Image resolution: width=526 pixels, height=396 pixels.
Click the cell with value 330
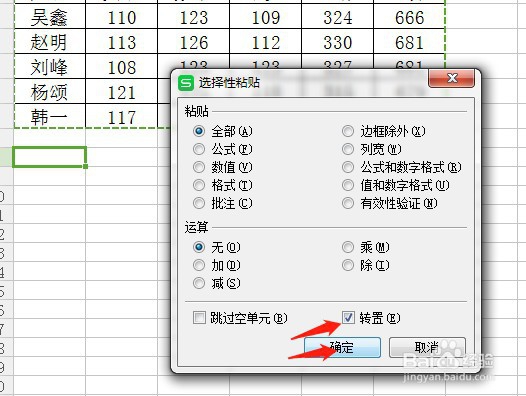click(x=337, y=42)
